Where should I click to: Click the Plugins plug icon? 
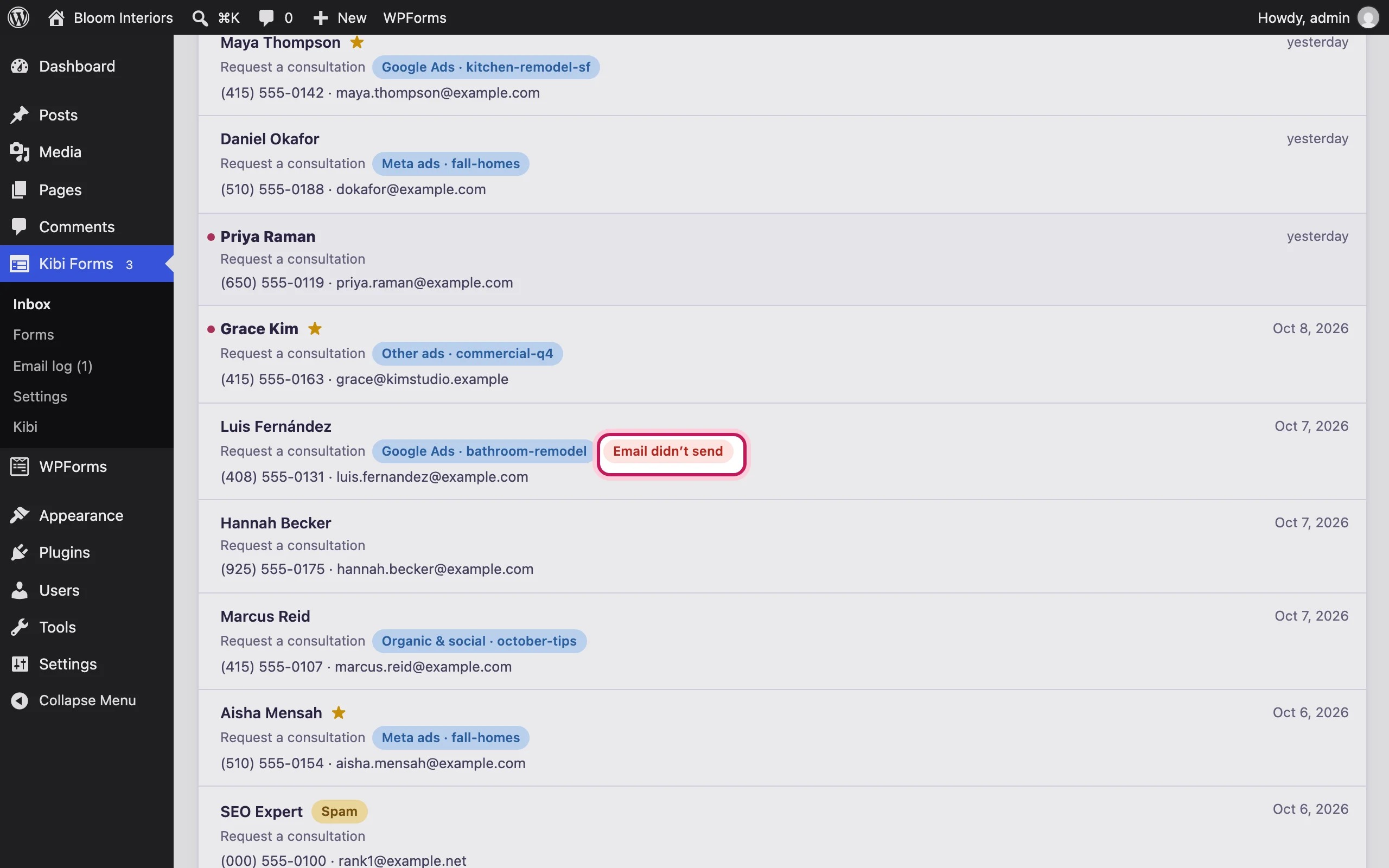(20, 552)
